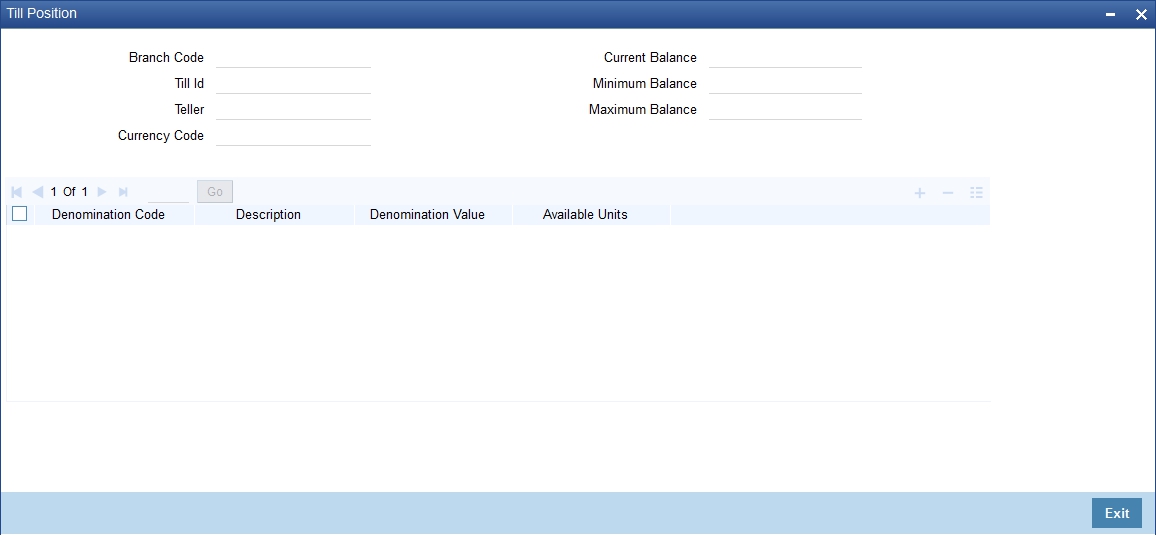Screen dimensions: 1156x541
Task: Click the Go button
Action: pyautogui.click(x=215, y=192)
